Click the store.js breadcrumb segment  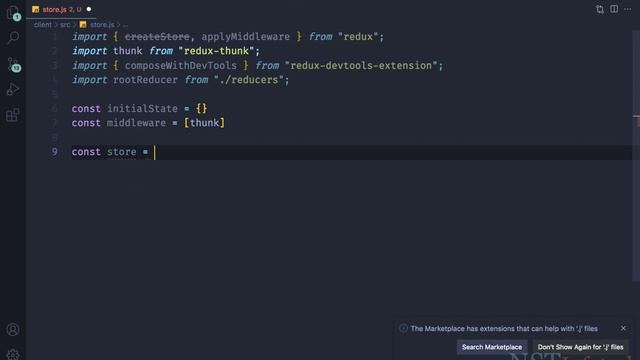102,24
